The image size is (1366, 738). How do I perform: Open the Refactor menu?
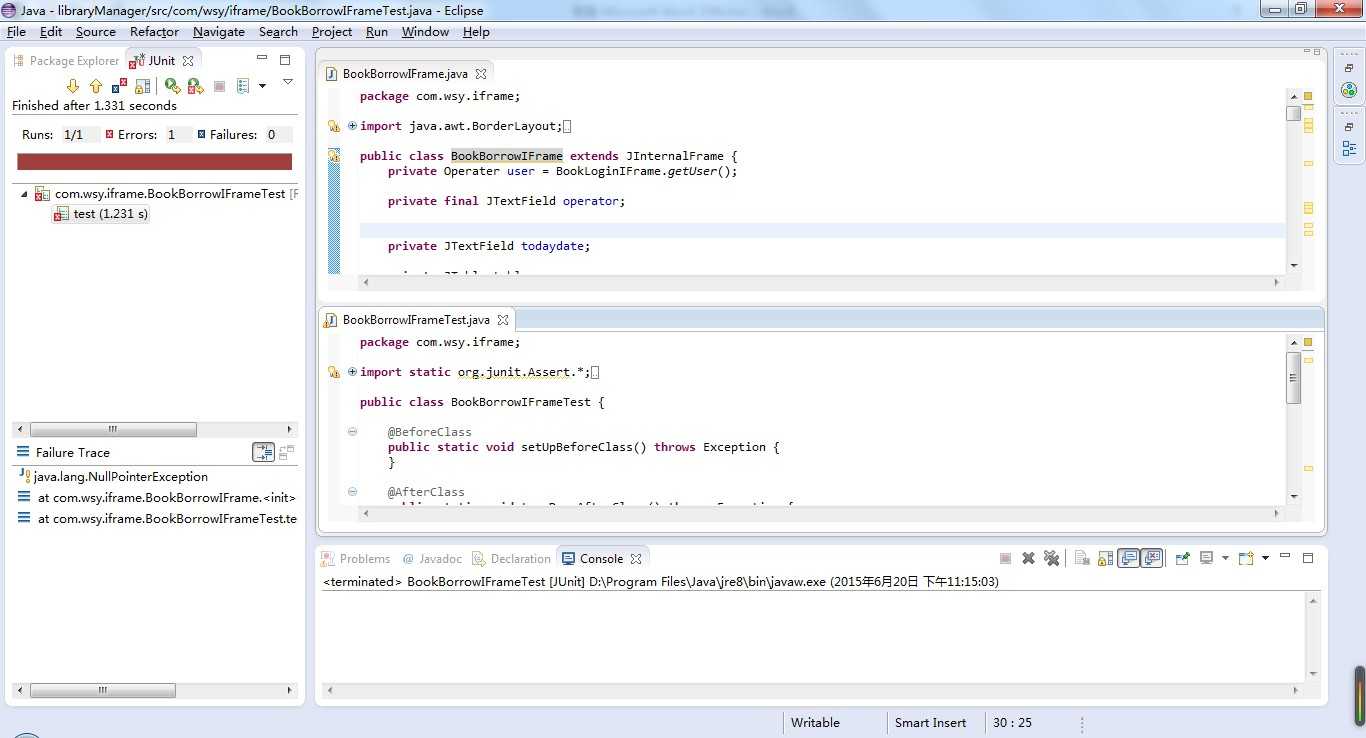[154, 32]
